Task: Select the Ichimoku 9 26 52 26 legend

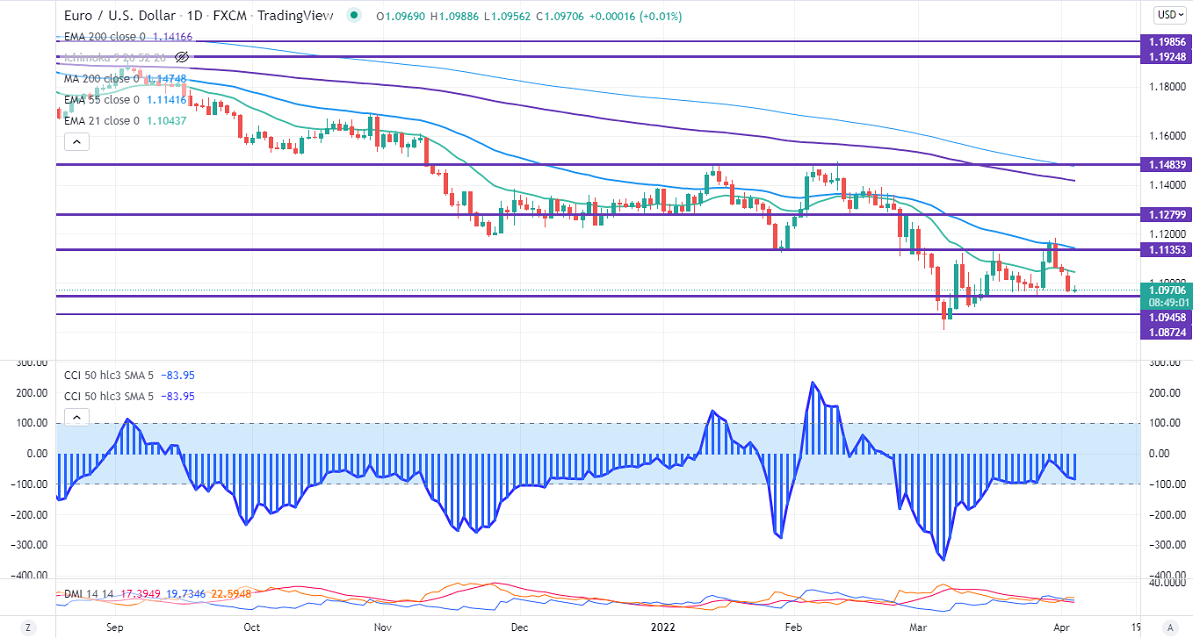Action: [x=115, y=57]
